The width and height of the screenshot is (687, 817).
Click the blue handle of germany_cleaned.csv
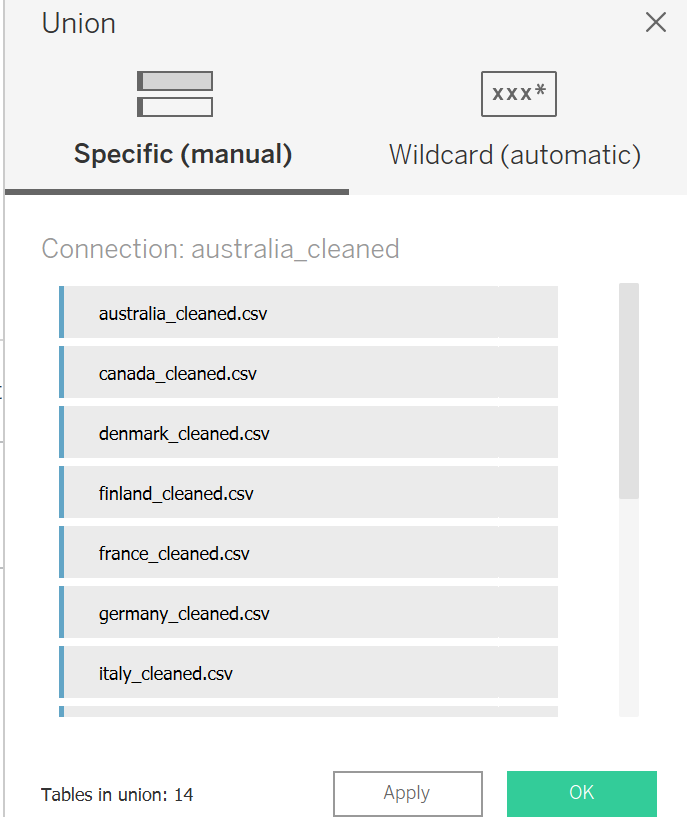point(62,613)
